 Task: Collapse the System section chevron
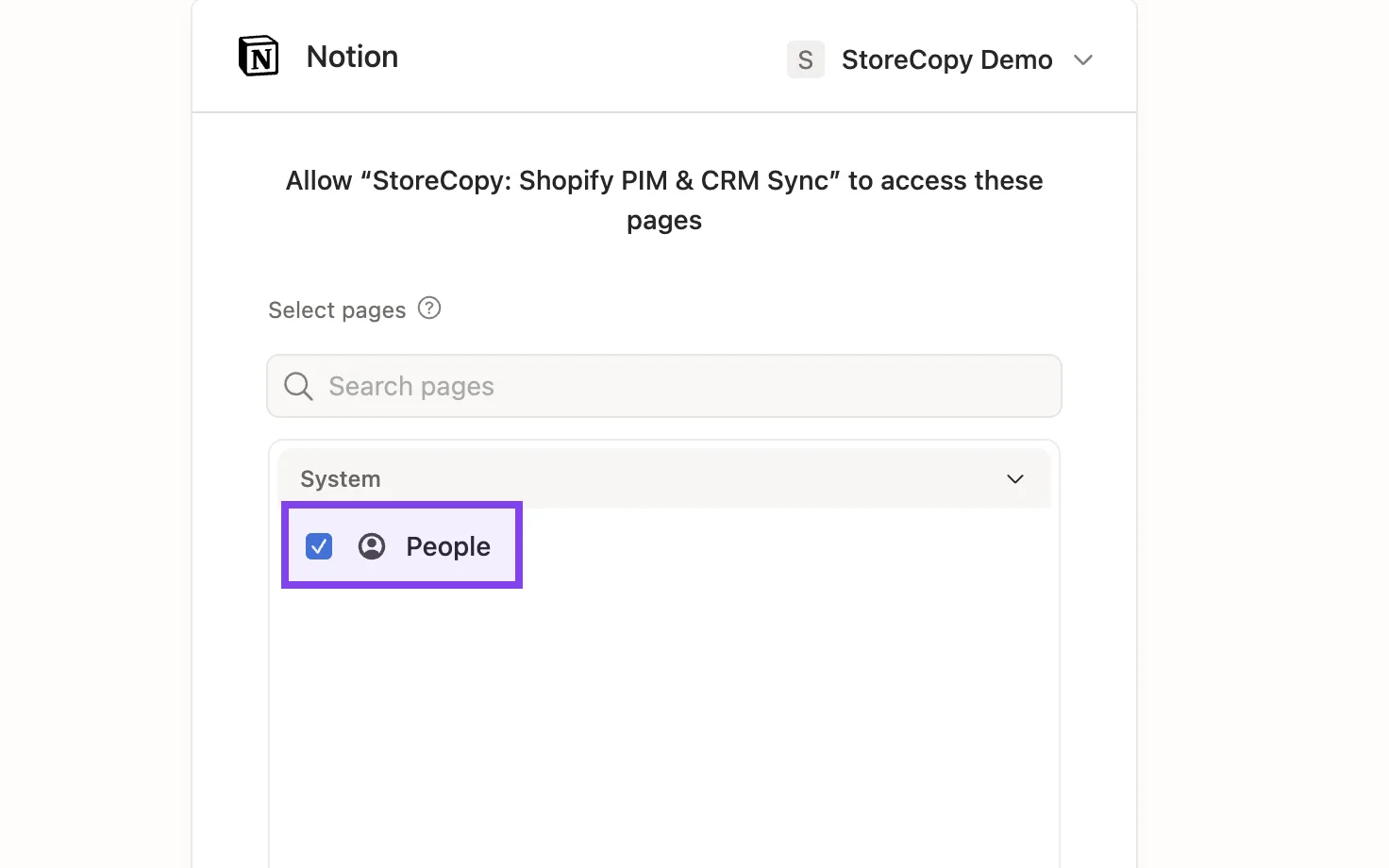click(x=1015, y=479)
